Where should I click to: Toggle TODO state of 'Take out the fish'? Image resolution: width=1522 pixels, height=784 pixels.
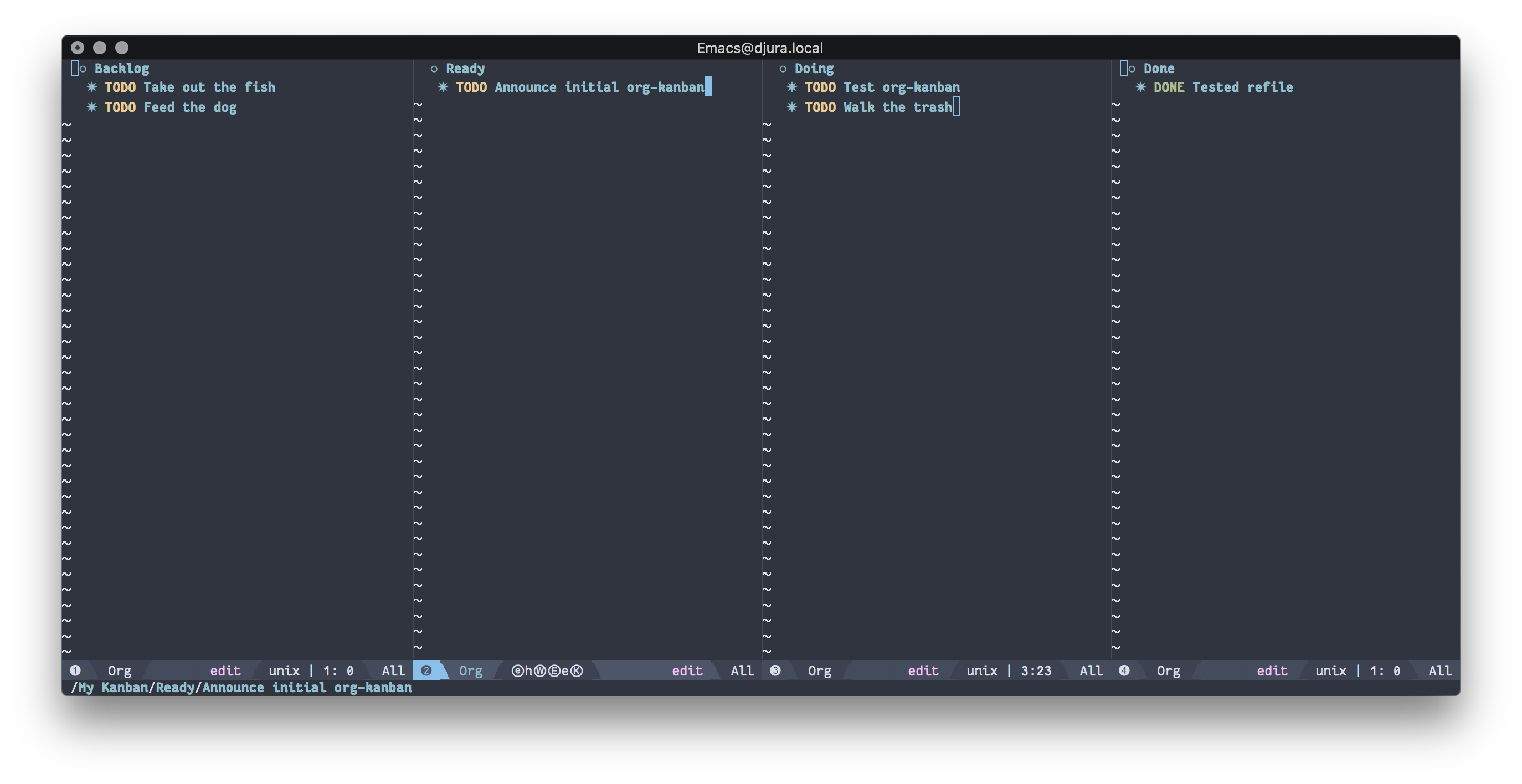point(120,87)
